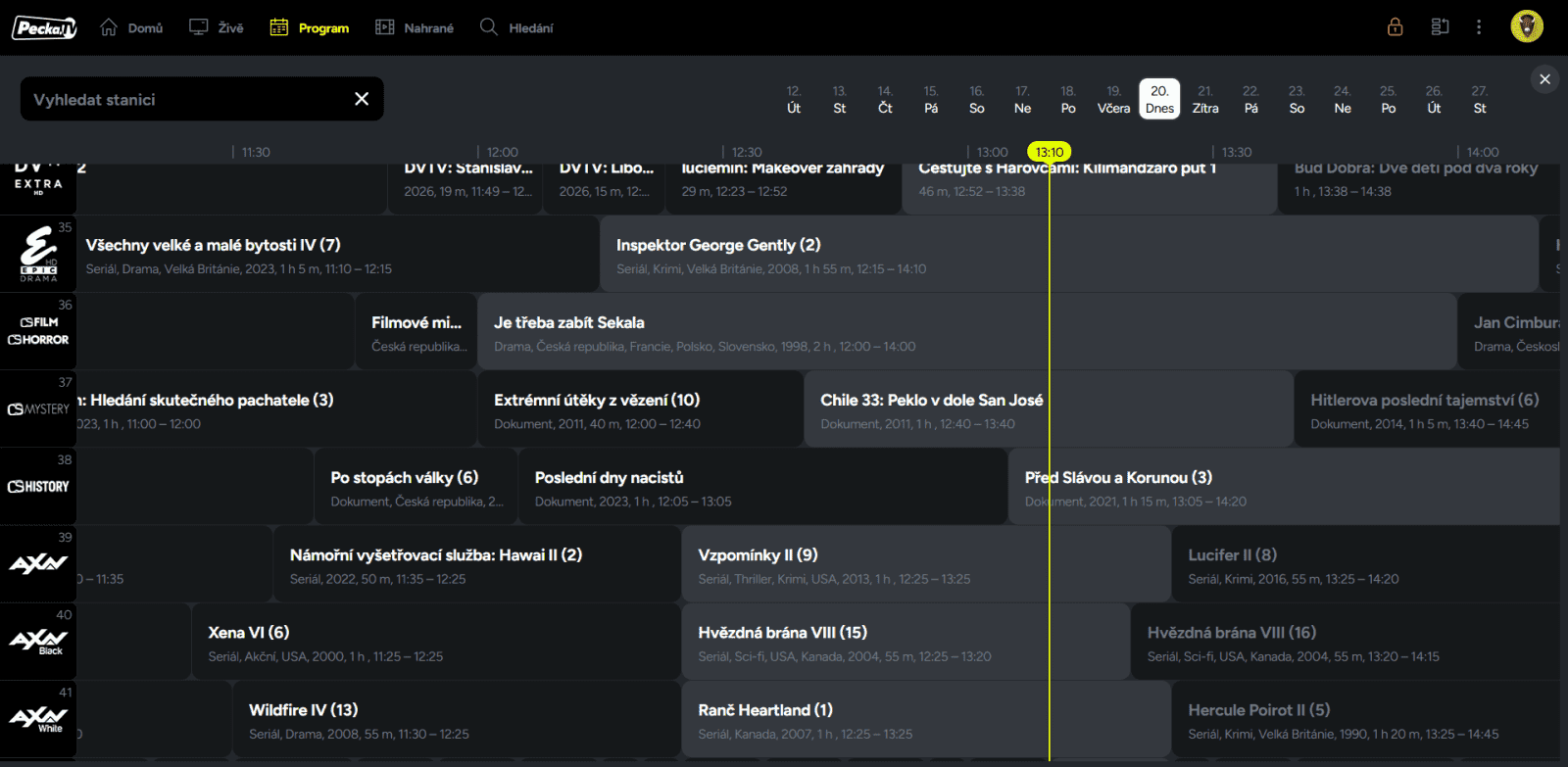
Task: Open the three-dot more menu
Action: (1479, 26)
